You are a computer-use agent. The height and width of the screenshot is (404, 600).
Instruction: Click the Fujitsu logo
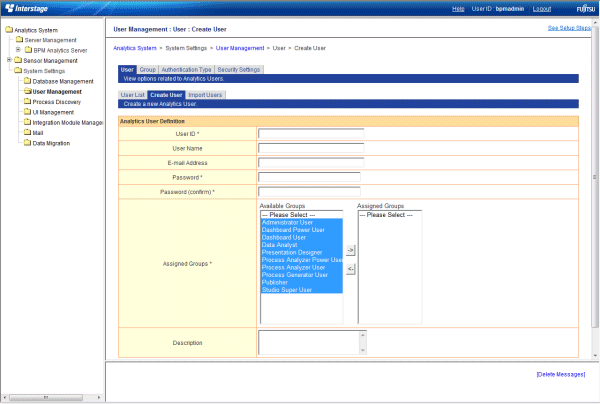(x=586, y=8)
